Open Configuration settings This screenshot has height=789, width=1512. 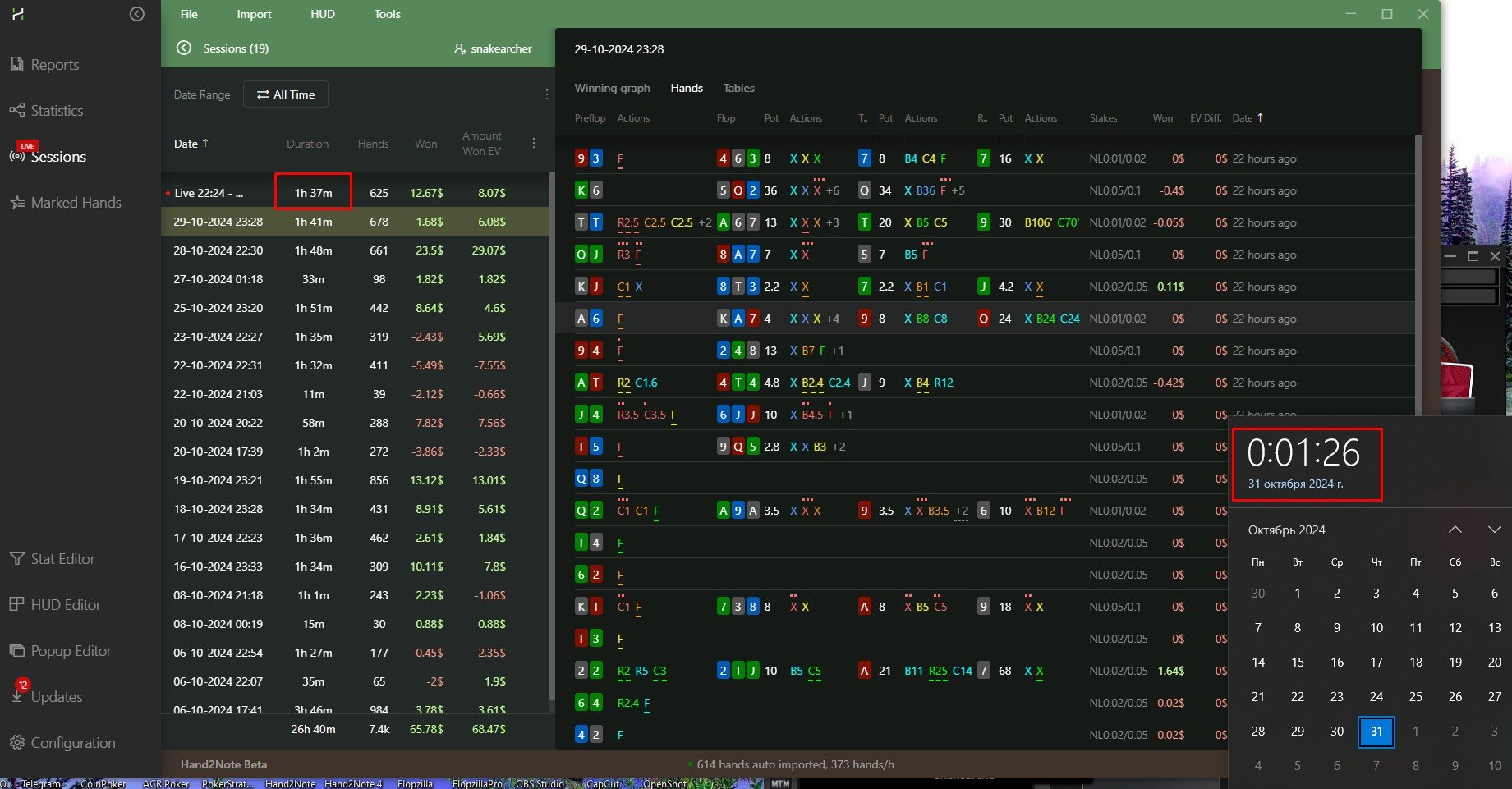tap(62, 743)
